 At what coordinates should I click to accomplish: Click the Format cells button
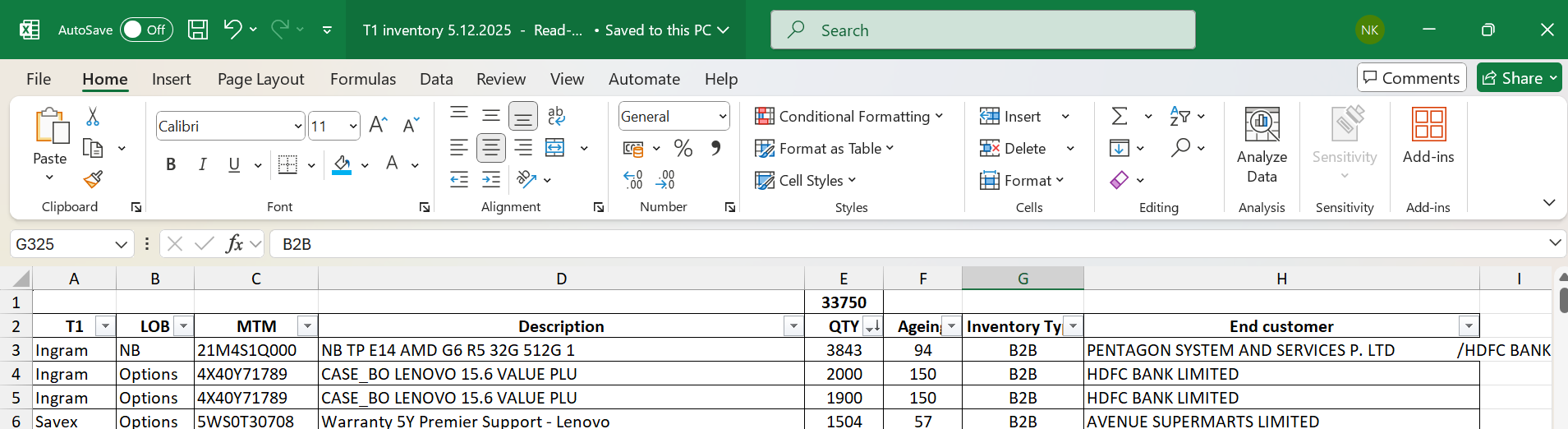[1021, 180]
